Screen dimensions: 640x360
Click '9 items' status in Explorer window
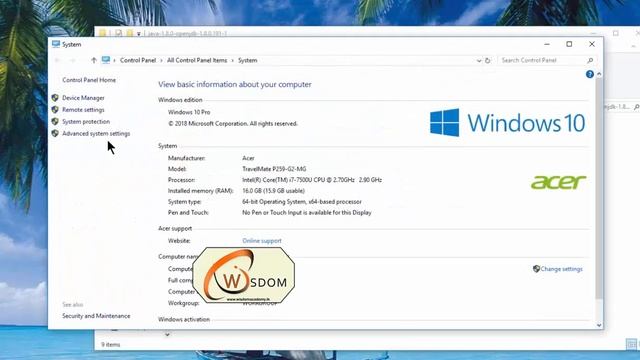111,345
